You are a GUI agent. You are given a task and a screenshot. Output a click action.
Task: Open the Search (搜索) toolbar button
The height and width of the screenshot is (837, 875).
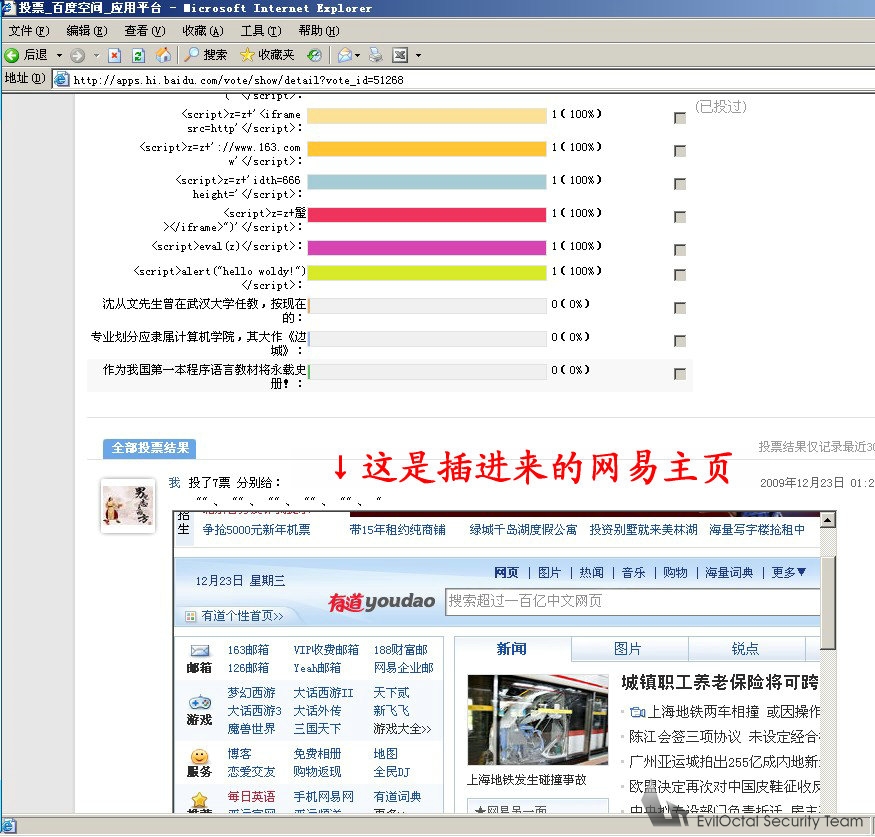[x=206, y=55]
